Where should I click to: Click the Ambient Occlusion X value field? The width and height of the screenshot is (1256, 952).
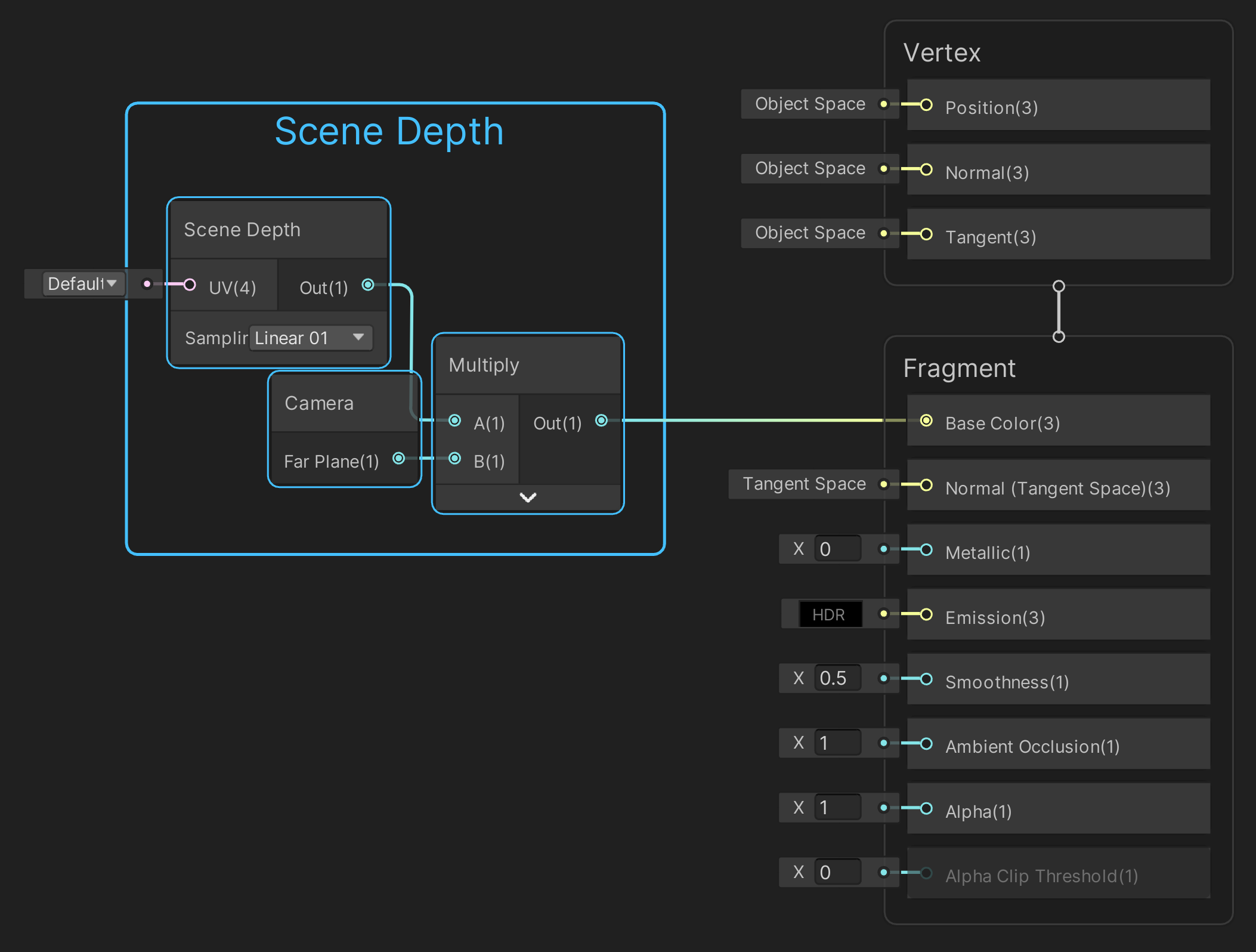837,743
